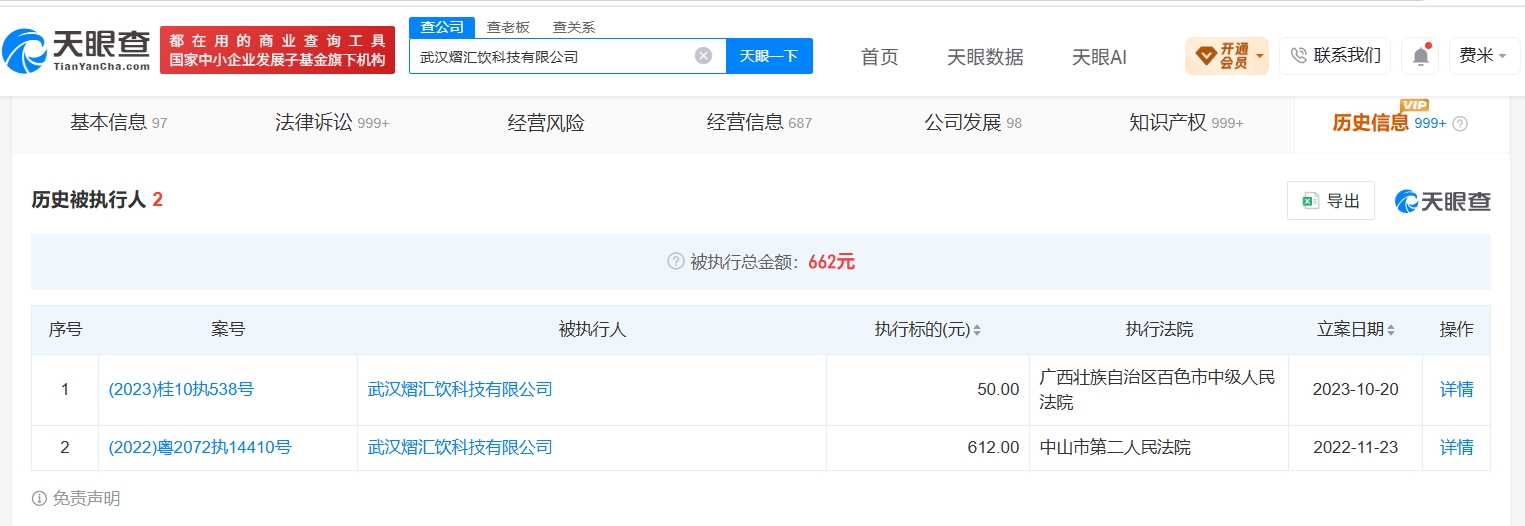Open the 基本信息 tab
The height and width of the screenshot is (526, 1525).
pyautogui.click(x=118, y=123)
